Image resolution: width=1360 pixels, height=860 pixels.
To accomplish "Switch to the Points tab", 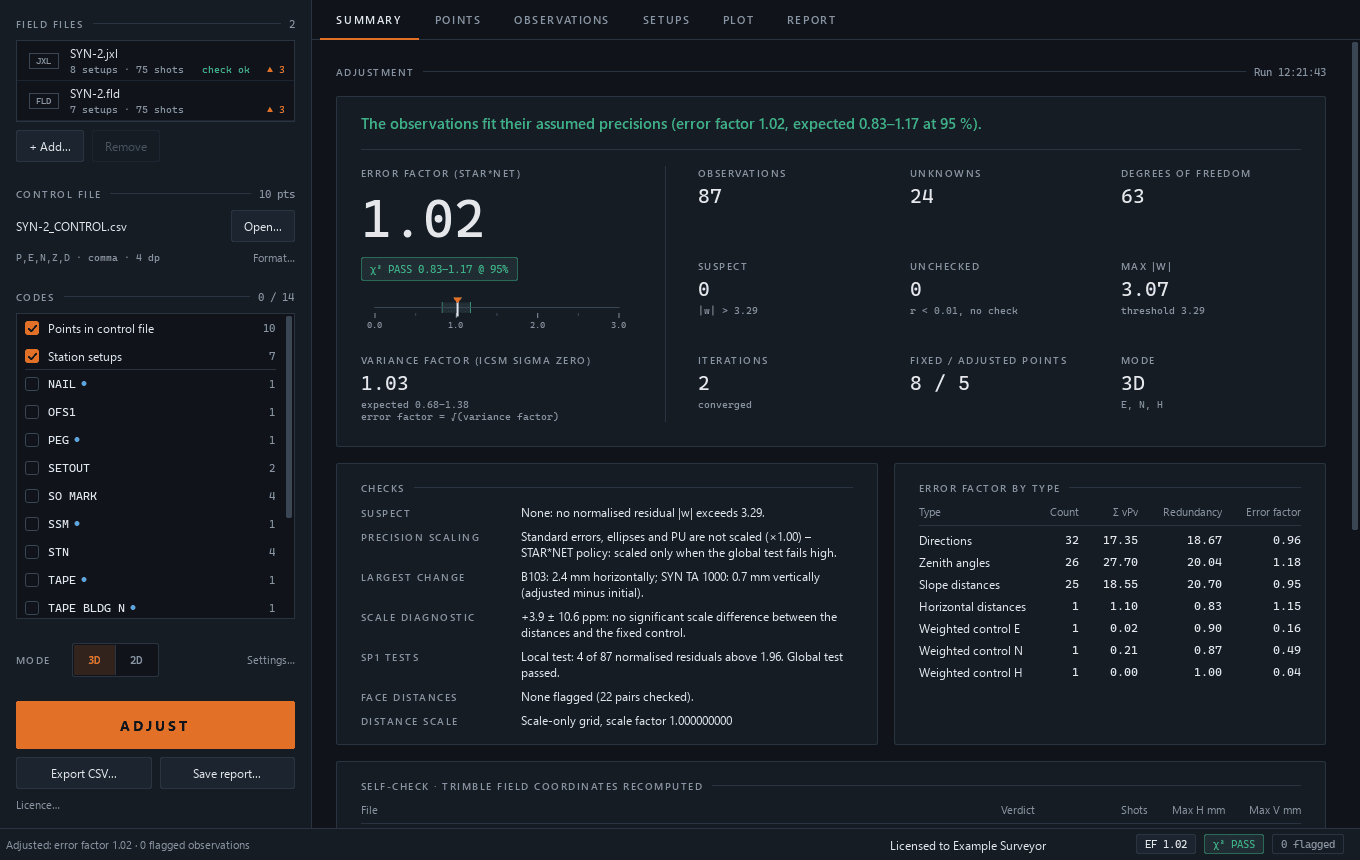I will (458, 20).
